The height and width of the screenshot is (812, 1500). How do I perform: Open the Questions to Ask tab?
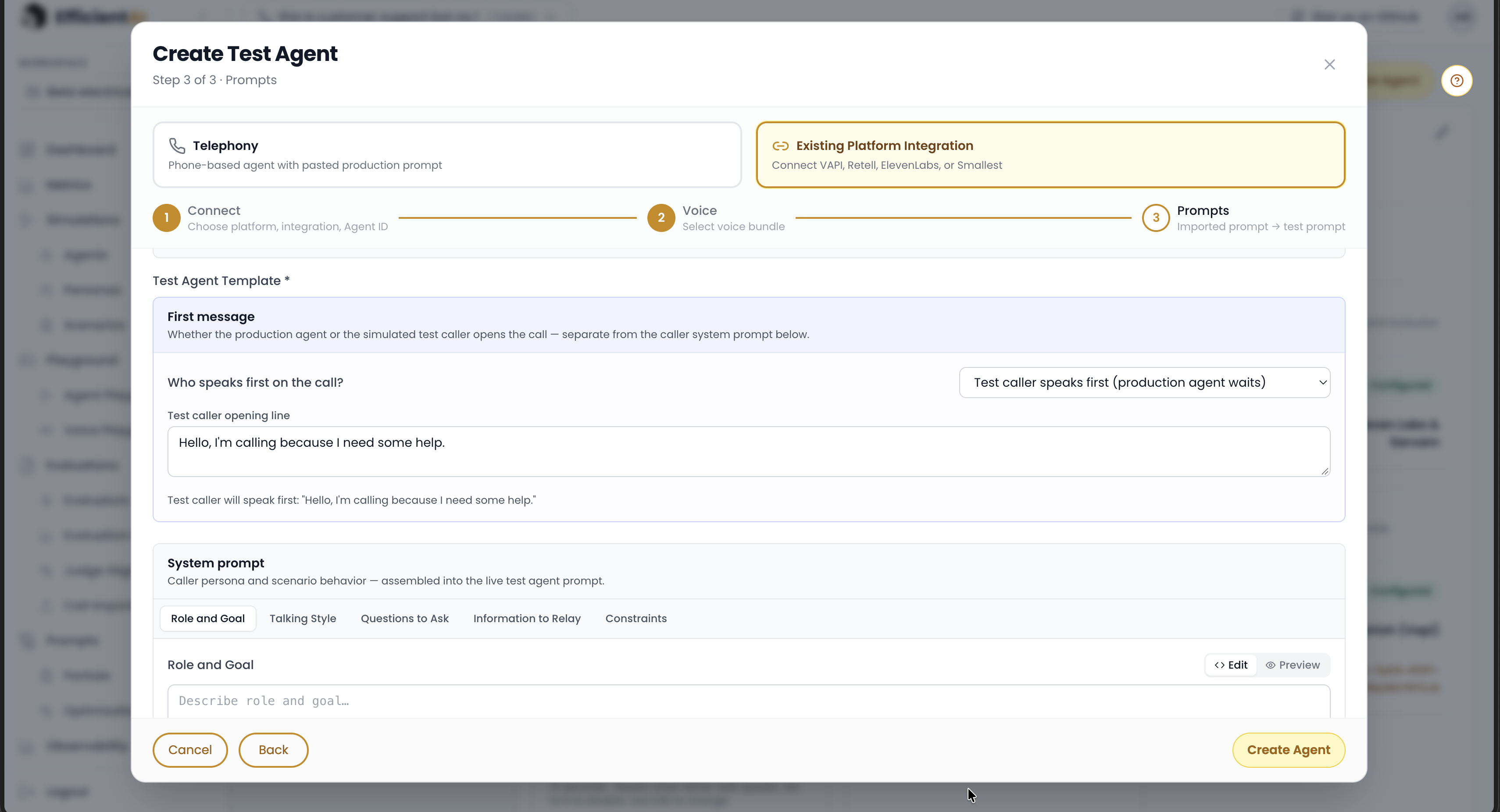coord(405,618)
